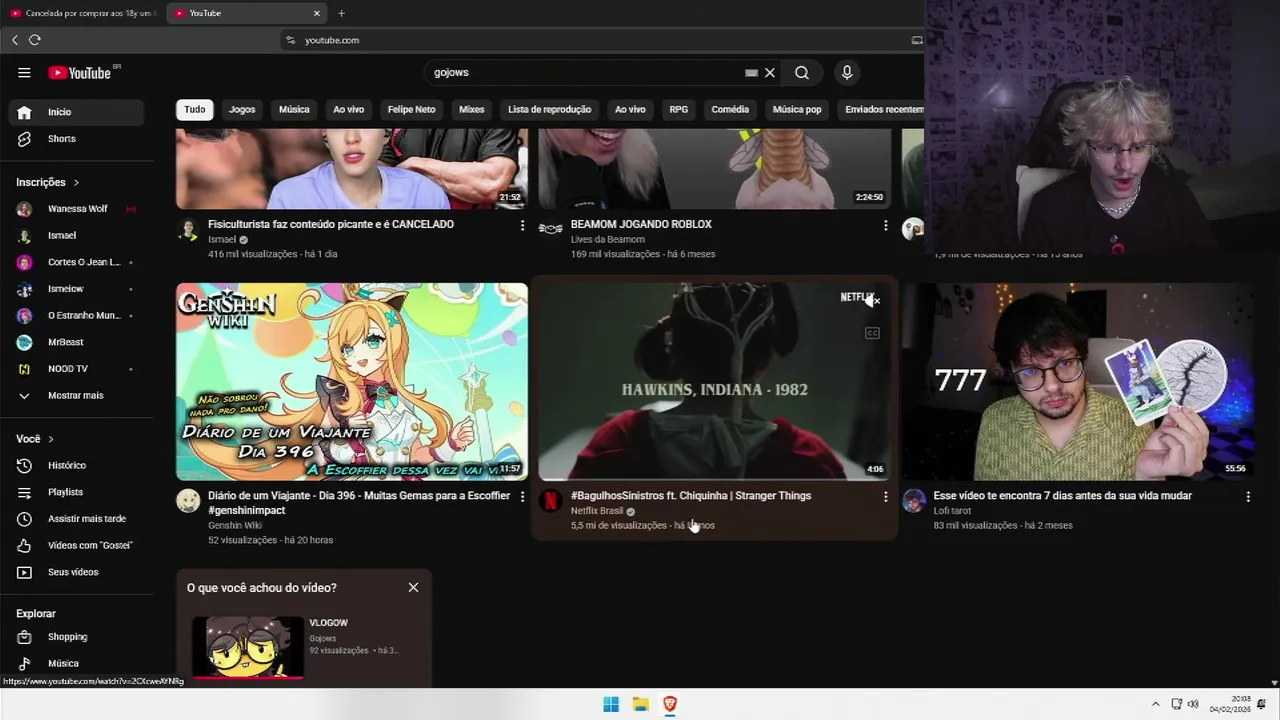
Task: Select the Lista de reprodução chip
Action: [x=549, y=109]
